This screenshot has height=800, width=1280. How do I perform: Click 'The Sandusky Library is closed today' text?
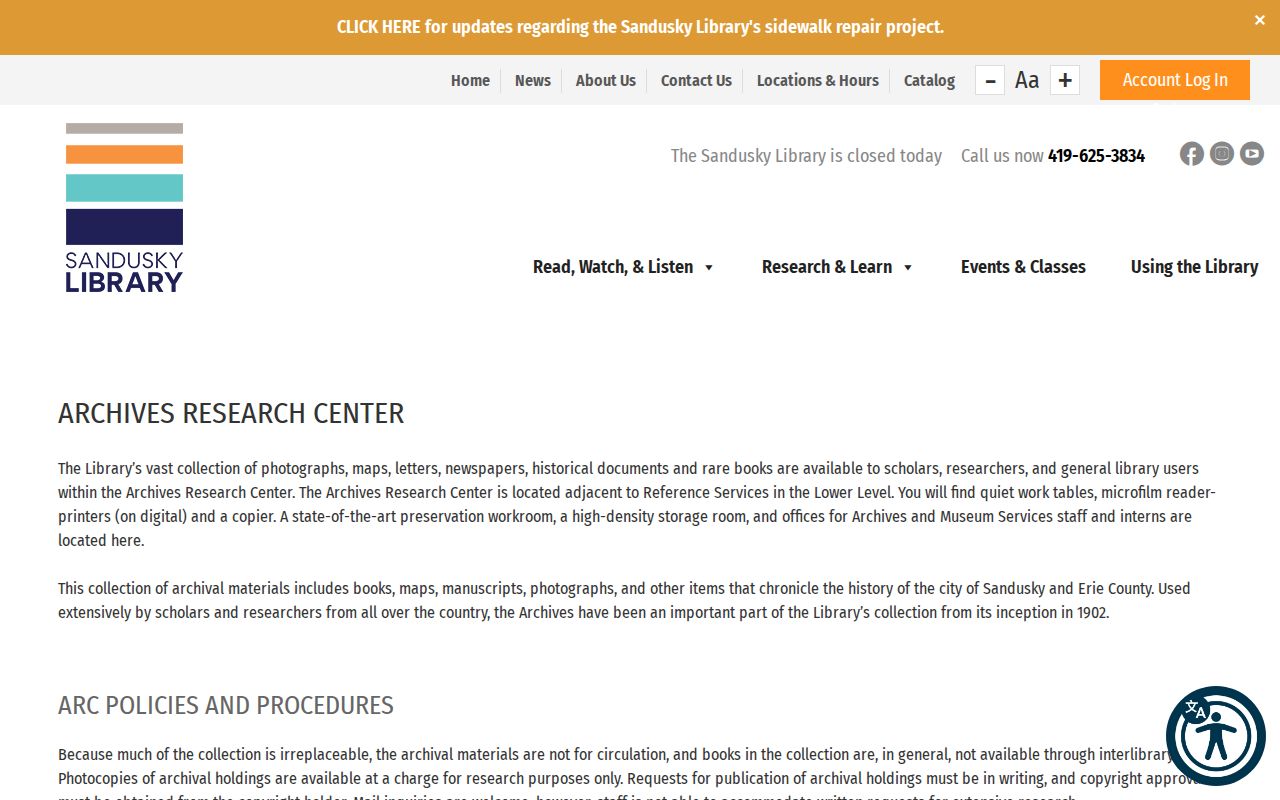click(x=806, y=156)
